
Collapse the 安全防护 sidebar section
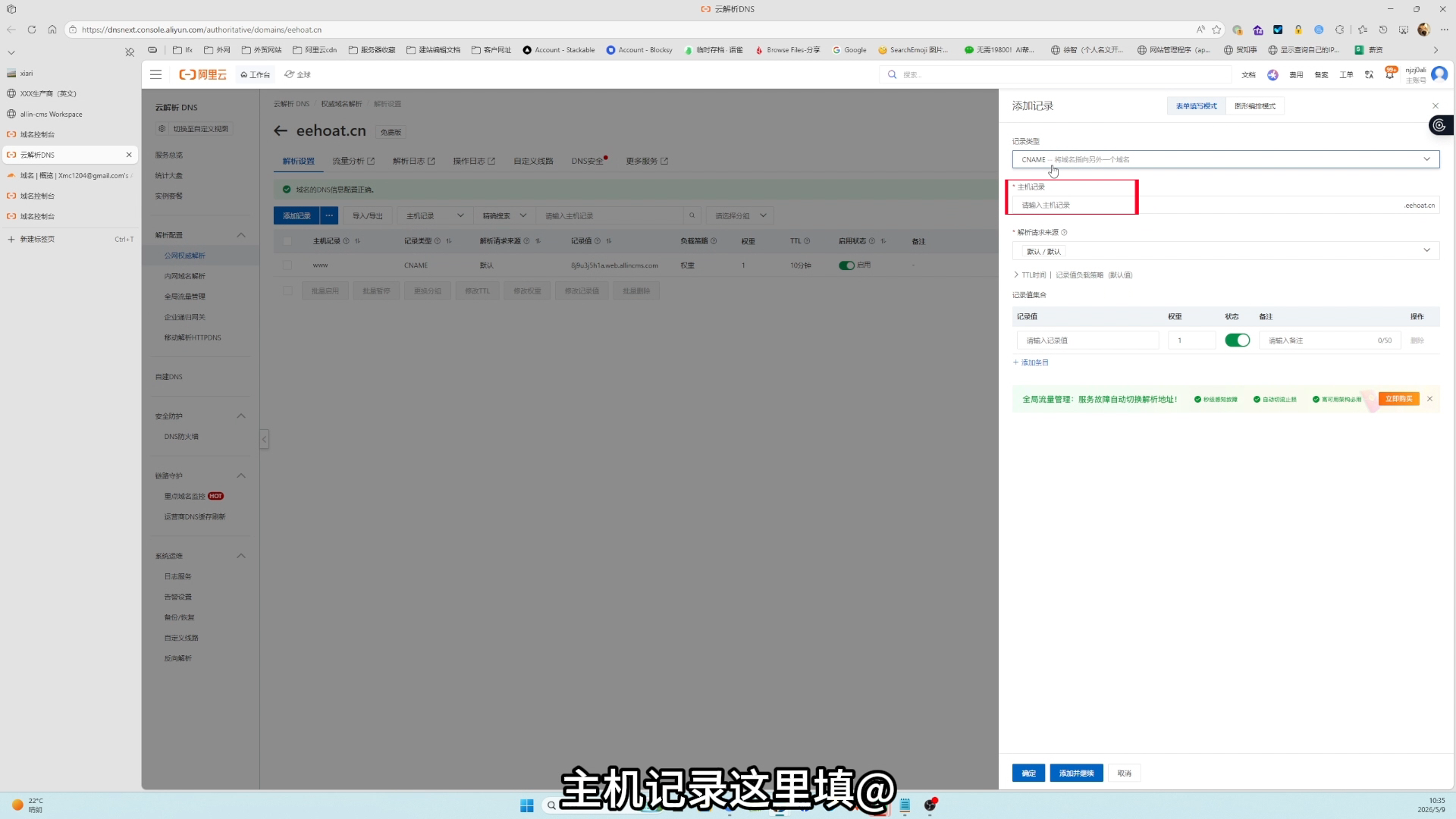point(241,416)
